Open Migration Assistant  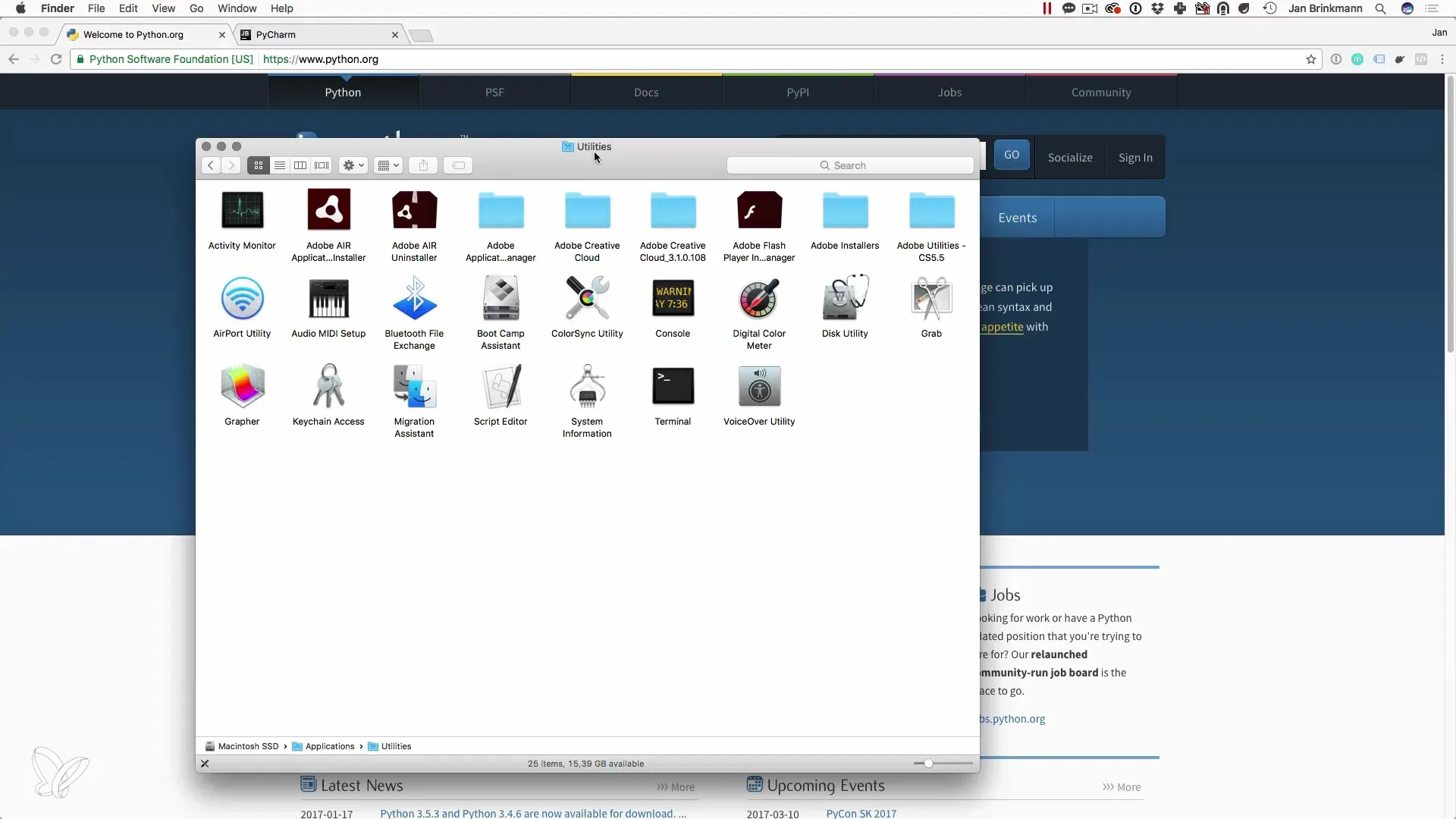tap(414, 386)
